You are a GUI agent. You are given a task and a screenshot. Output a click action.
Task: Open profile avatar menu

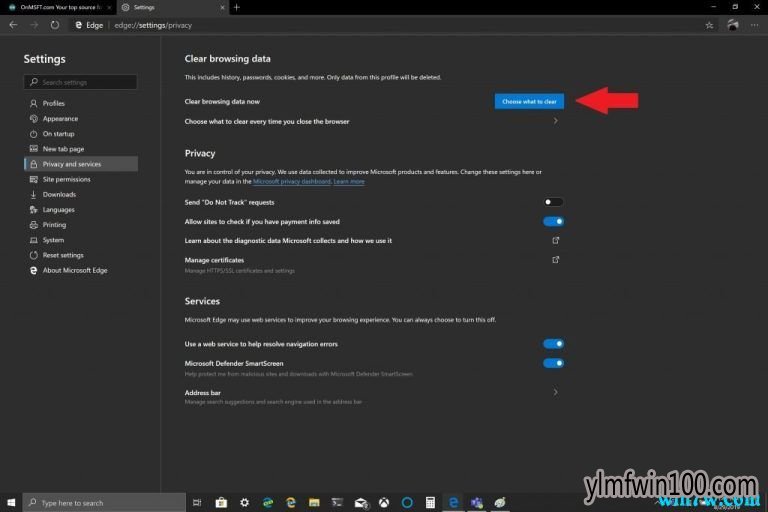click(x=733, y=25)
